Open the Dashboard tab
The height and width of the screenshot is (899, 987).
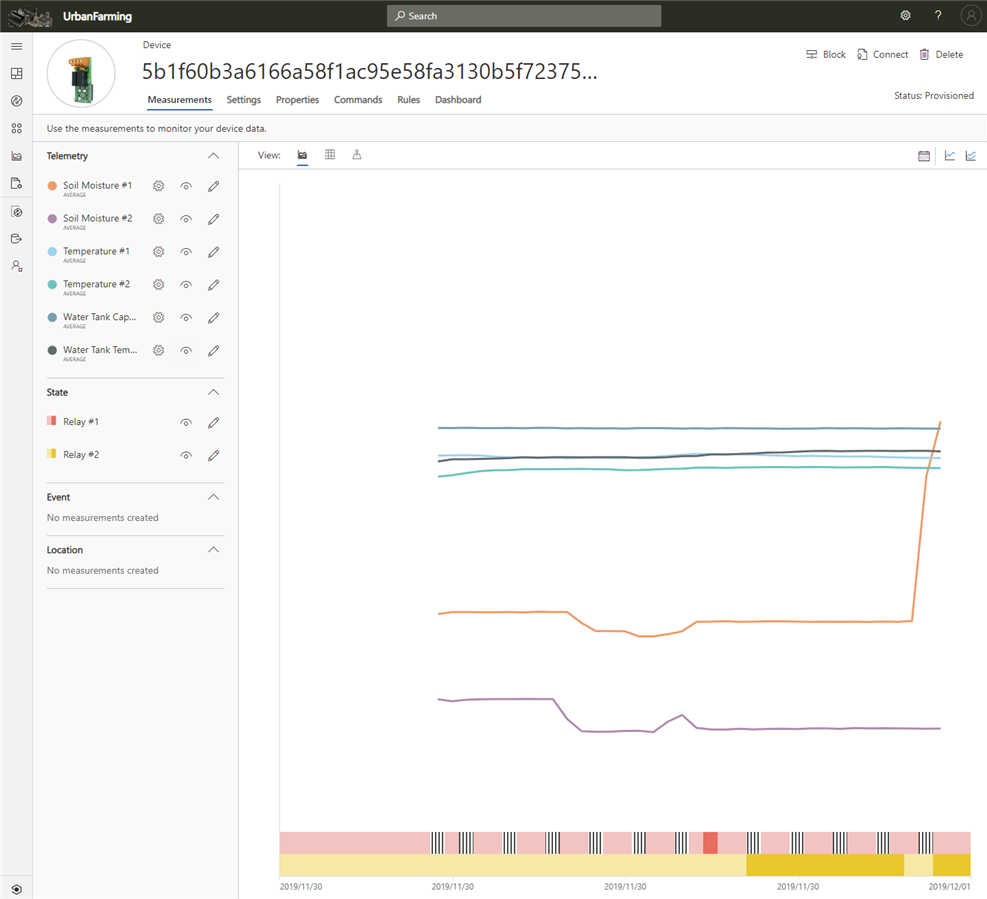458,100
